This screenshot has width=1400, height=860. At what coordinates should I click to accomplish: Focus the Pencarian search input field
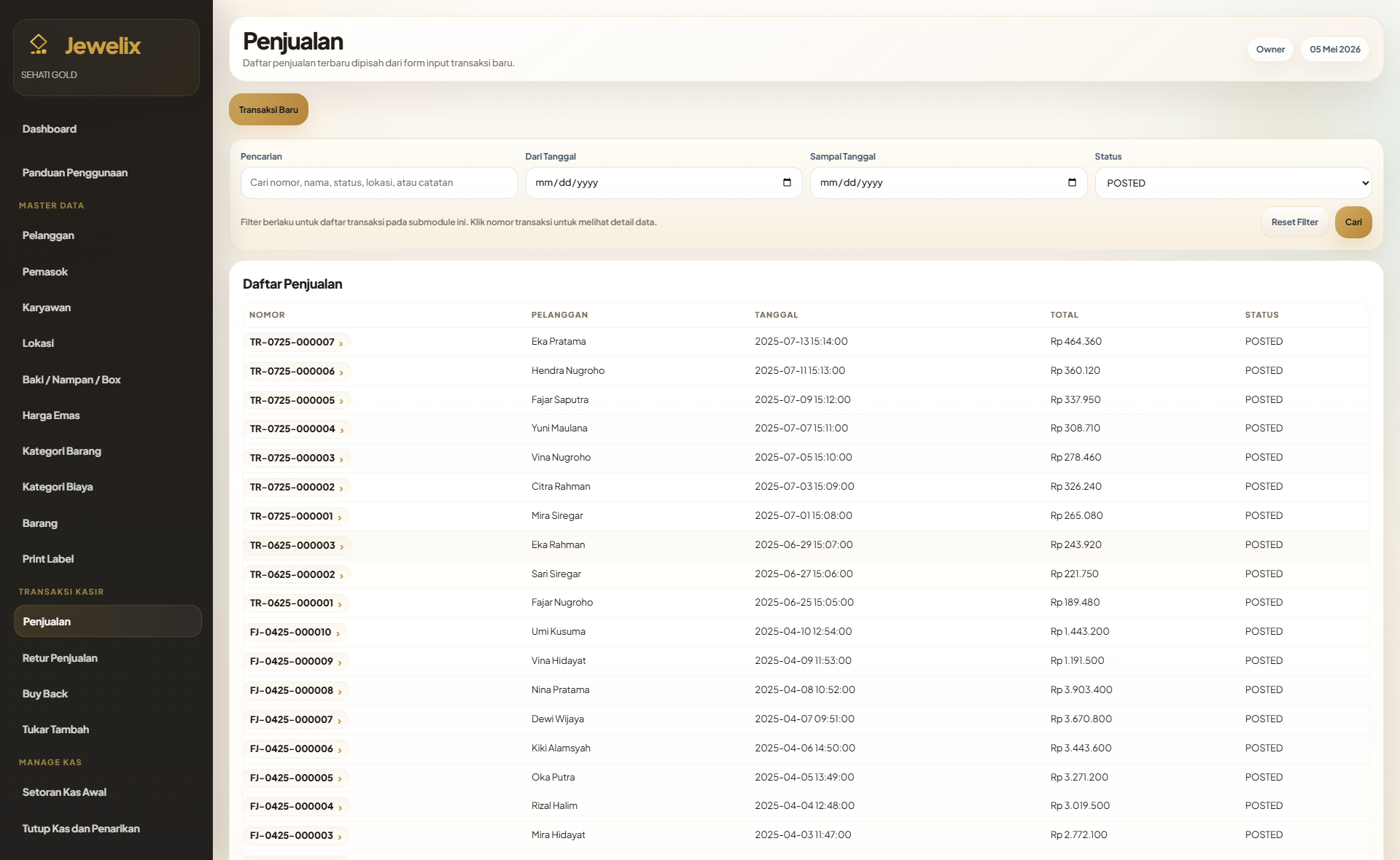click(379, 183)
